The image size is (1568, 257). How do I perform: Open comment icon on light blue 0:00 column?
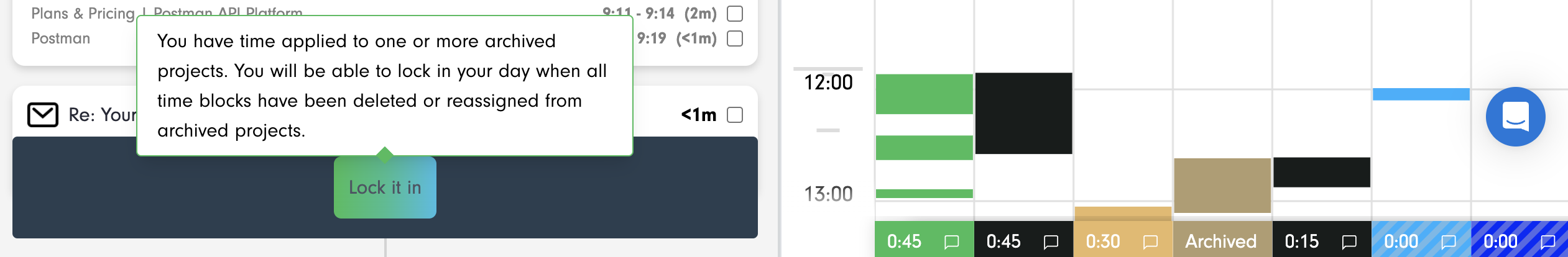1449,241
